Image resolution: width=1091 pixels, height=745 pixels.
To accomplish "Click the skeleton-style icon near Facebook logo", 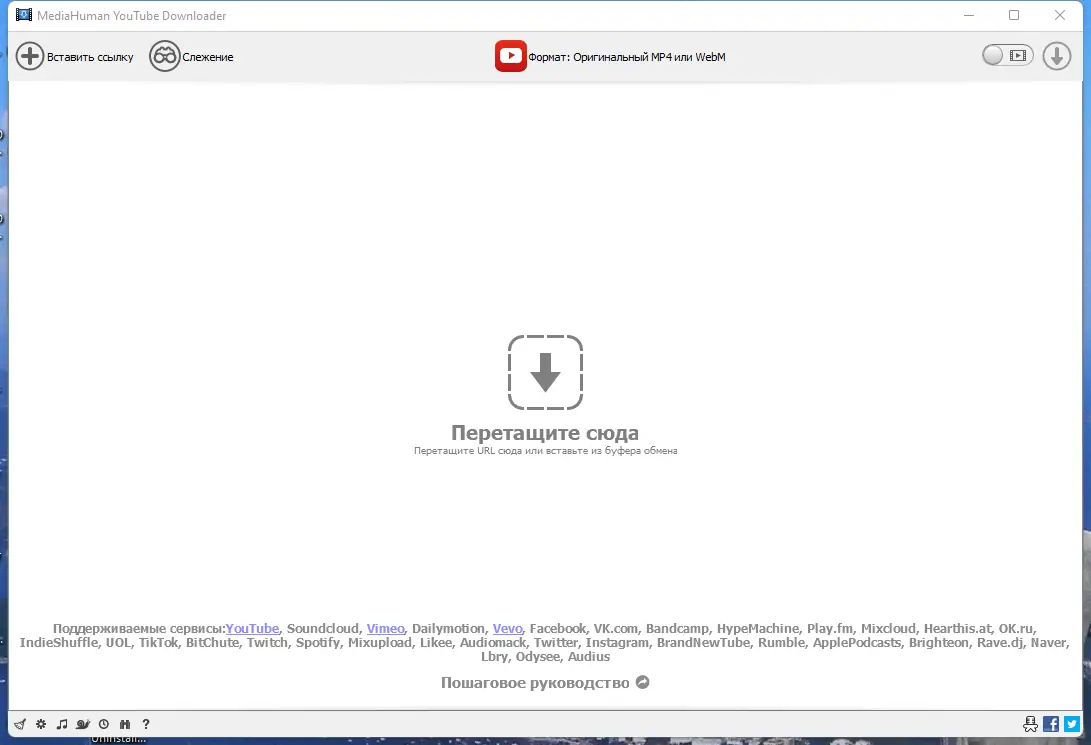I will (x=1030, y=723).
